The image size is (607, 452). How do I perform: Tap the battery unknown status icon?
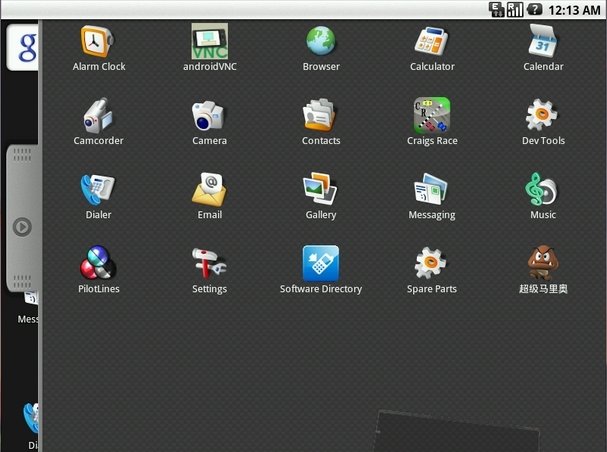(534, 10)
